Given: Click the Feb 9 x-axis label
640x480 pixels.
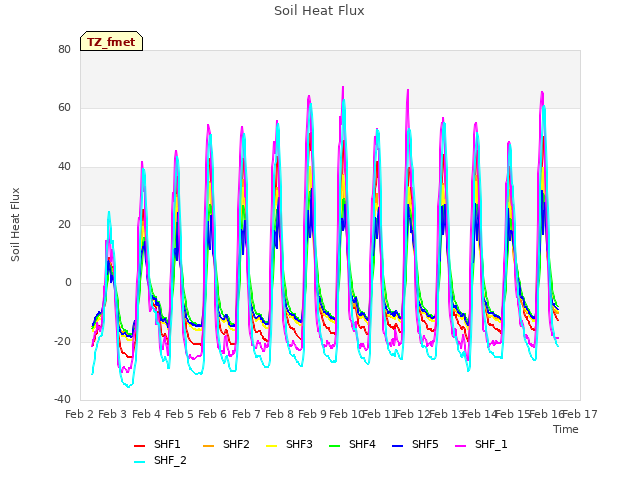Looking at the screenshot, I should (312, 414).
